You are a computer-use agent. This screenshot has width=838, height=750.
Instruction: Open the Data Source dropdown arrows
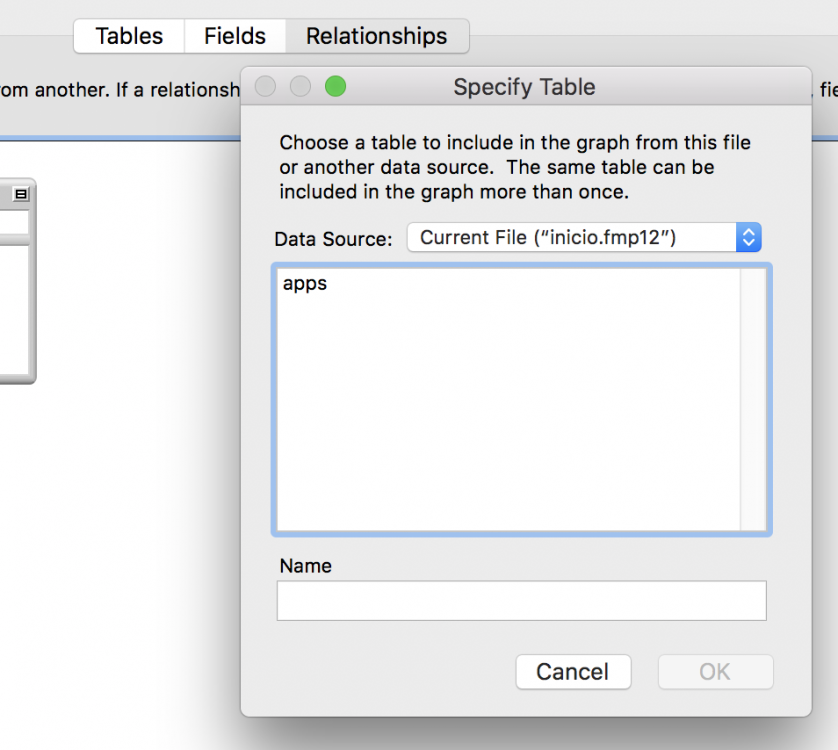point(749,238)
